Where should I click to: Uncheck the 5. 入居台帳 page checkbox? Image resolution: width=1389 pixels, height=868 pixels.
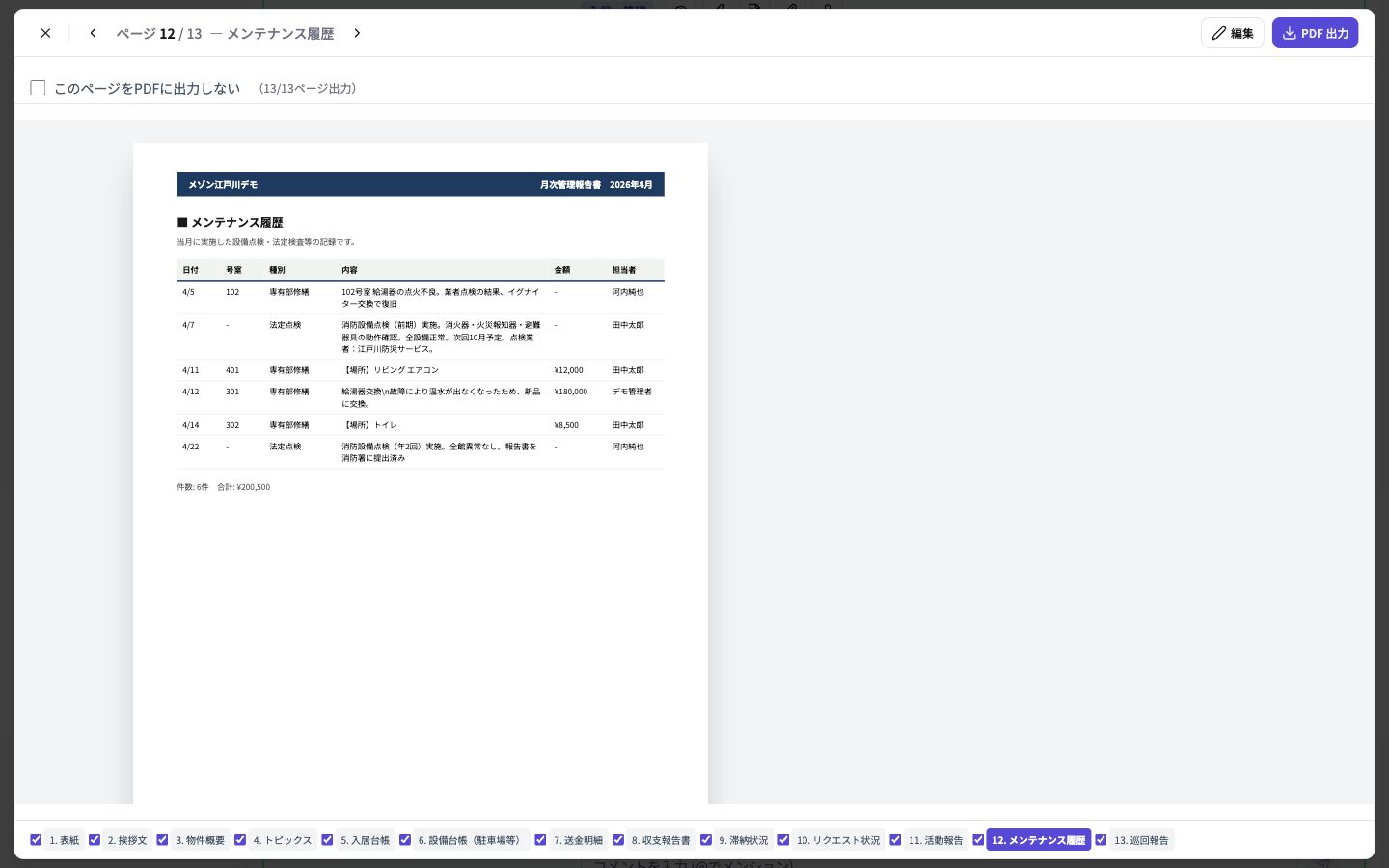click(327, 840)
